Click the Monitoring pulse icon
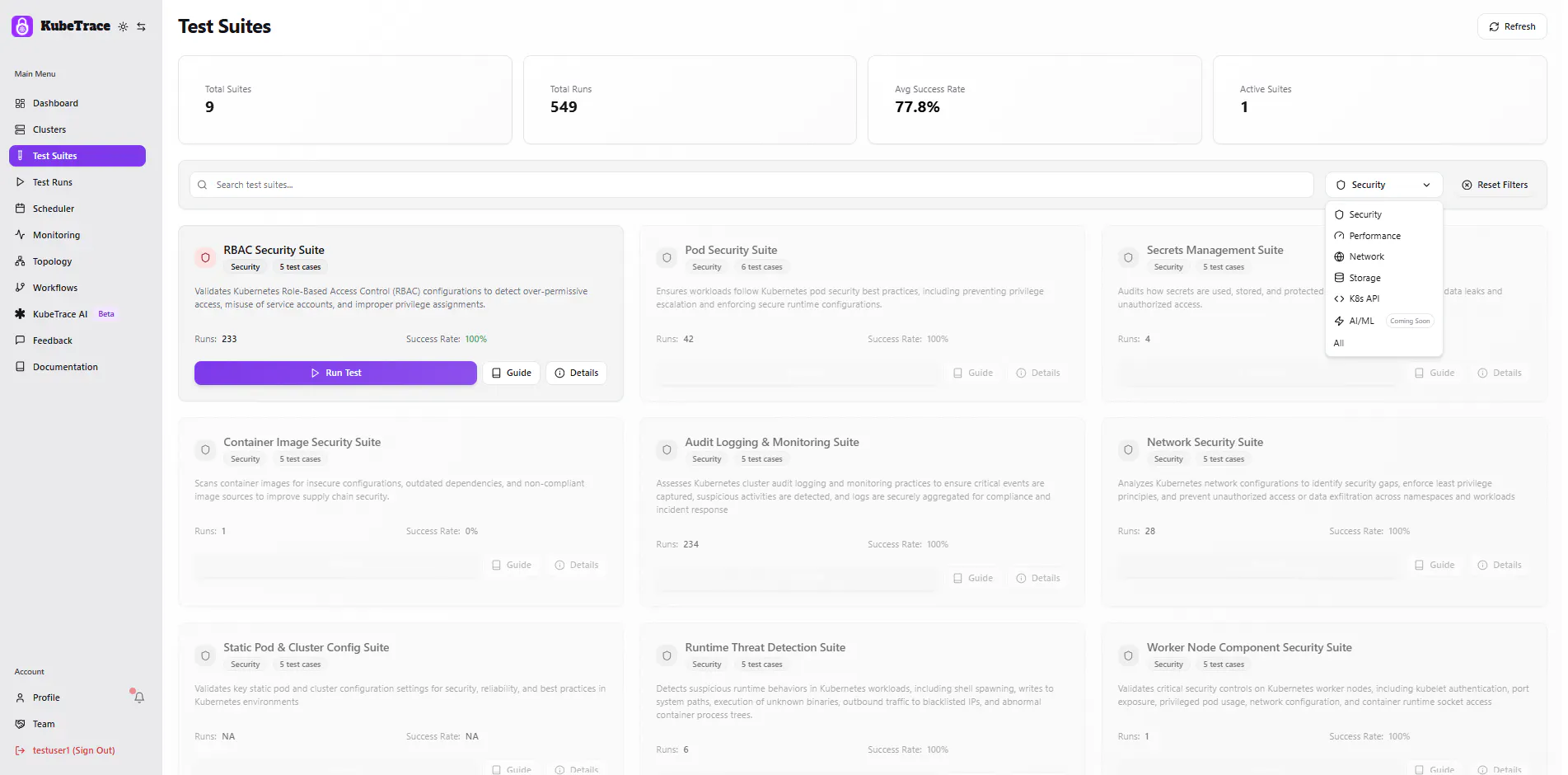 point(21,235)
